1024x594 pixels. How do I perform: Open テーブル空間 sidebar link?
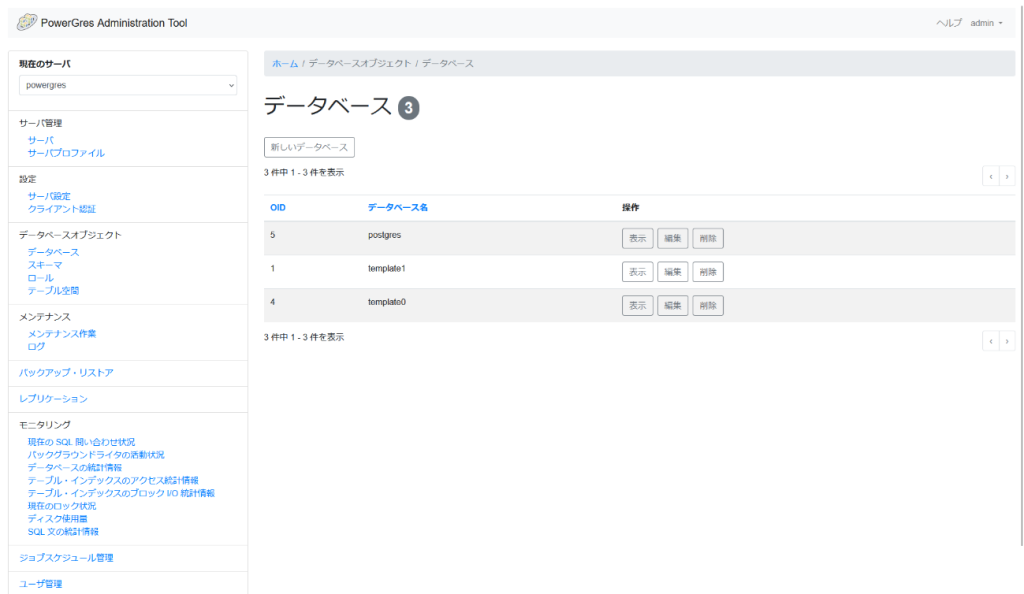pos(53,290)
